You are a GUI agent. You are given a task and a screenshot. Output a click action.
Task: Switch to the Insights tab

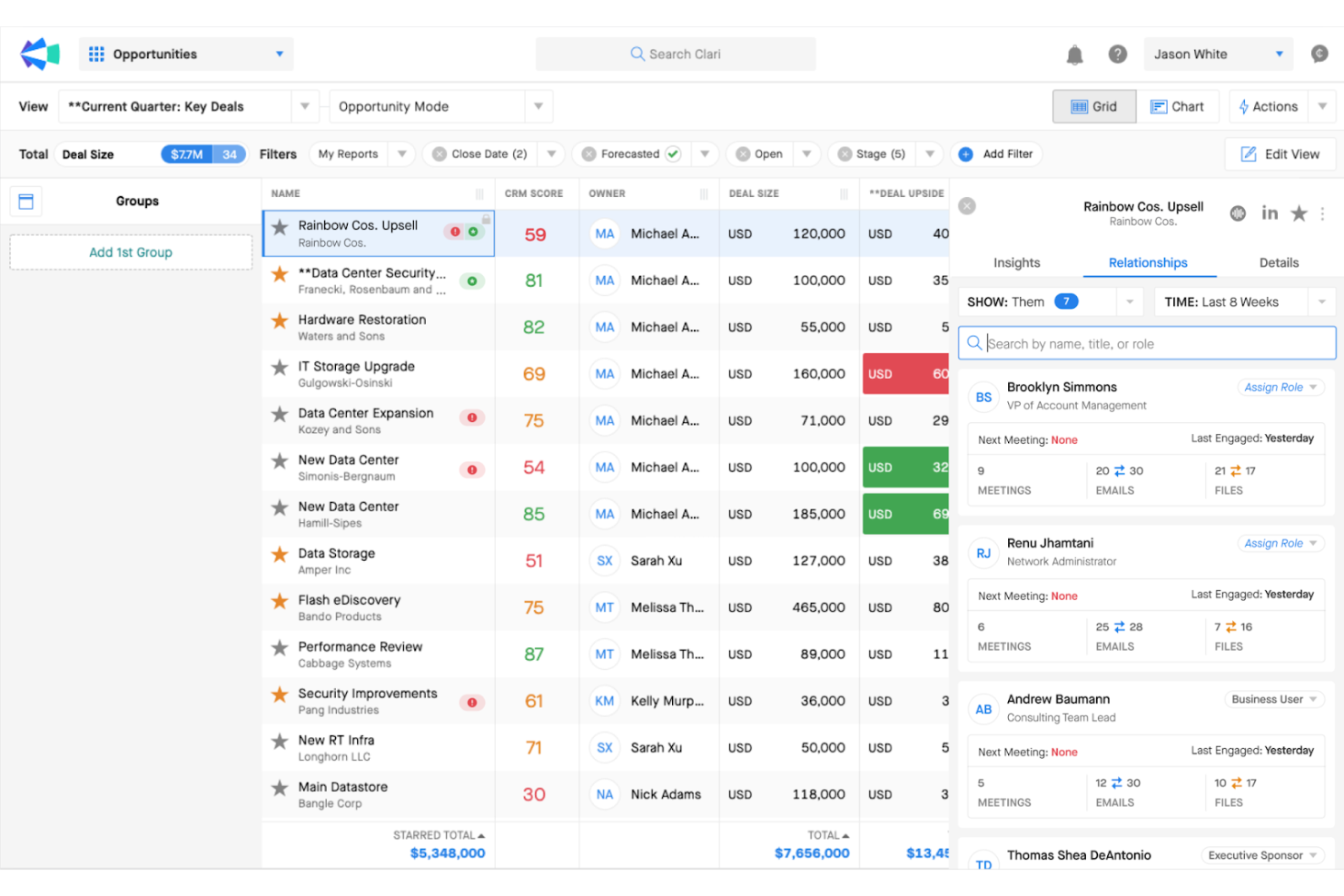click(x=1016, y=263)
